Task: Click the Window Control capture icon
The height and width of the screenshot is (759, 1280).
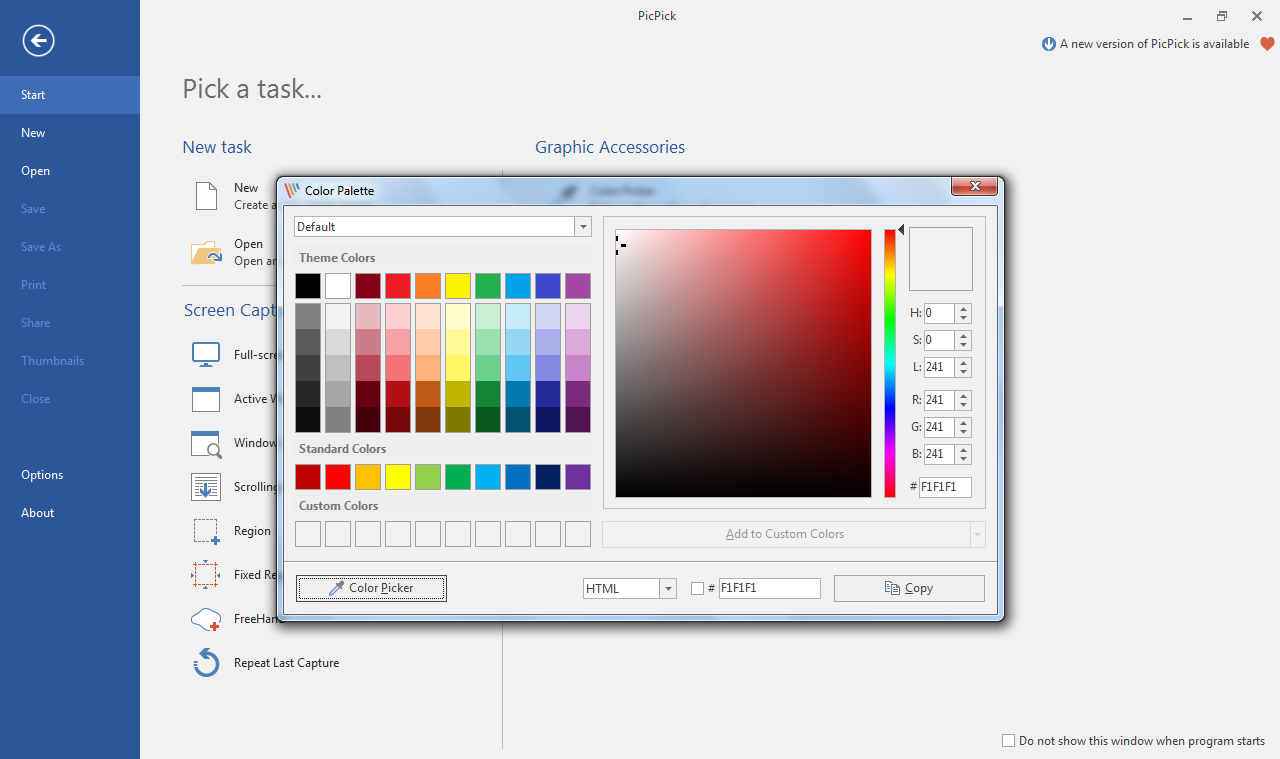Action: pyautogui.click(x=206, y=443)
